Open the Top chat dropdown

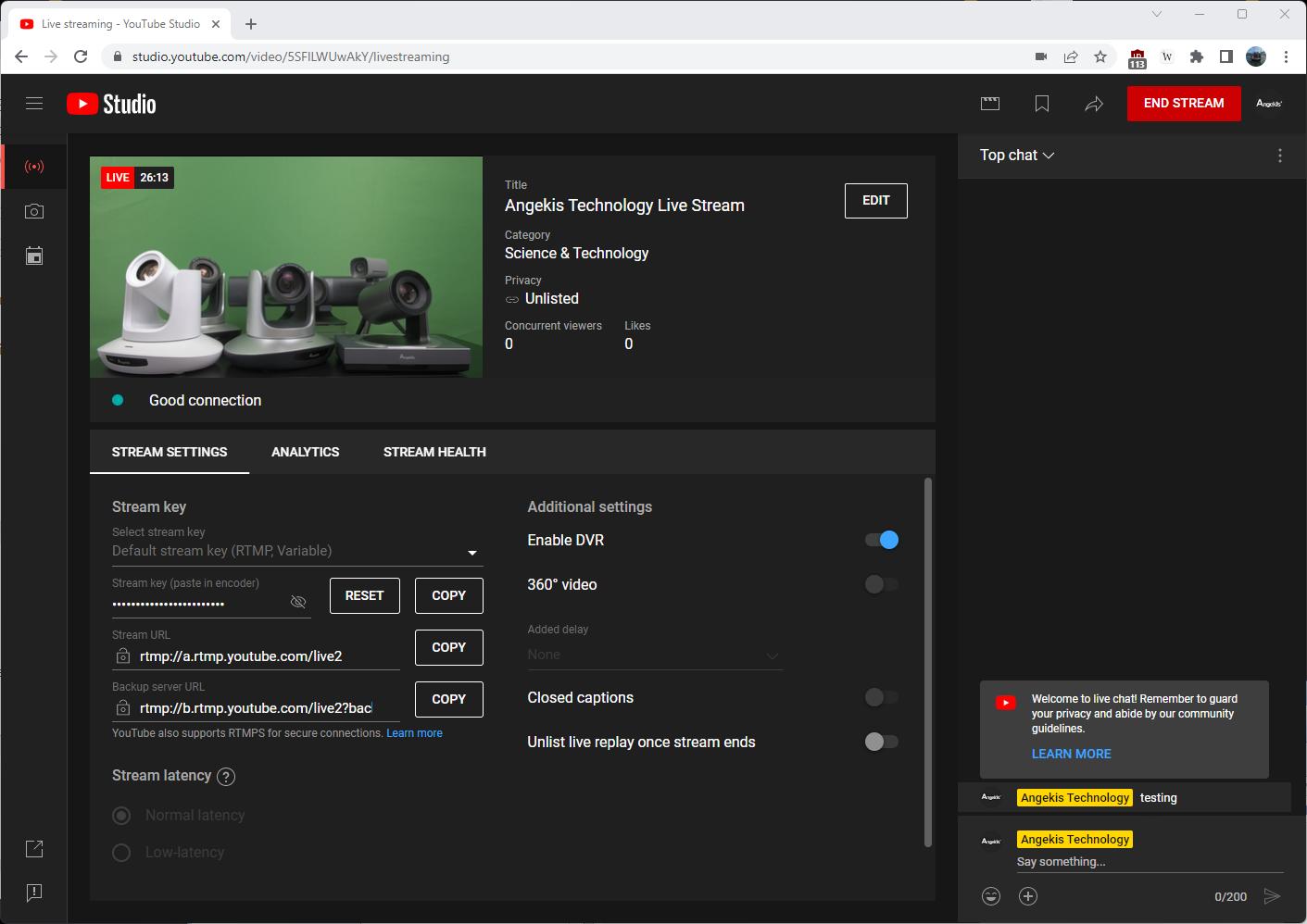(1016, 155)
